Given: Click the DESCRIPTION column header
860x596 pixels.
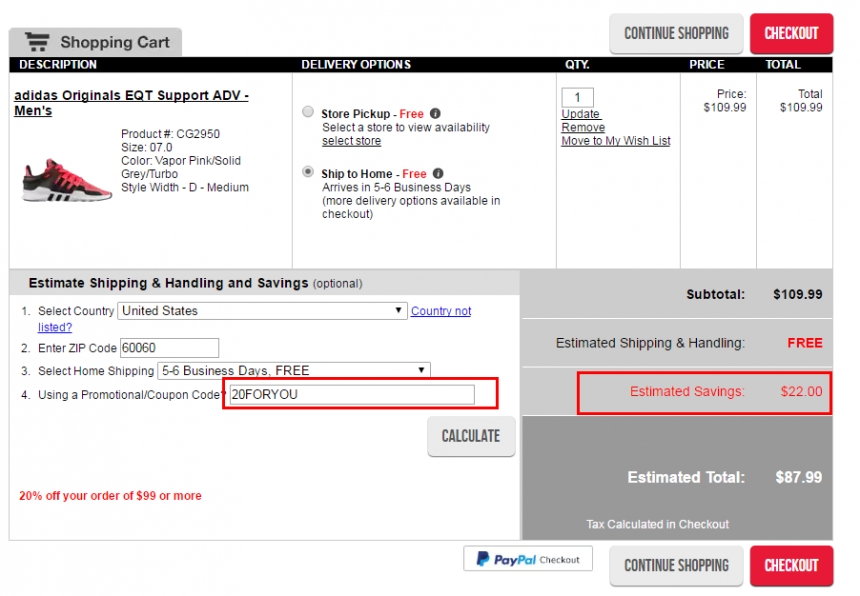Looking at the screenshot, I should (58, 65).
